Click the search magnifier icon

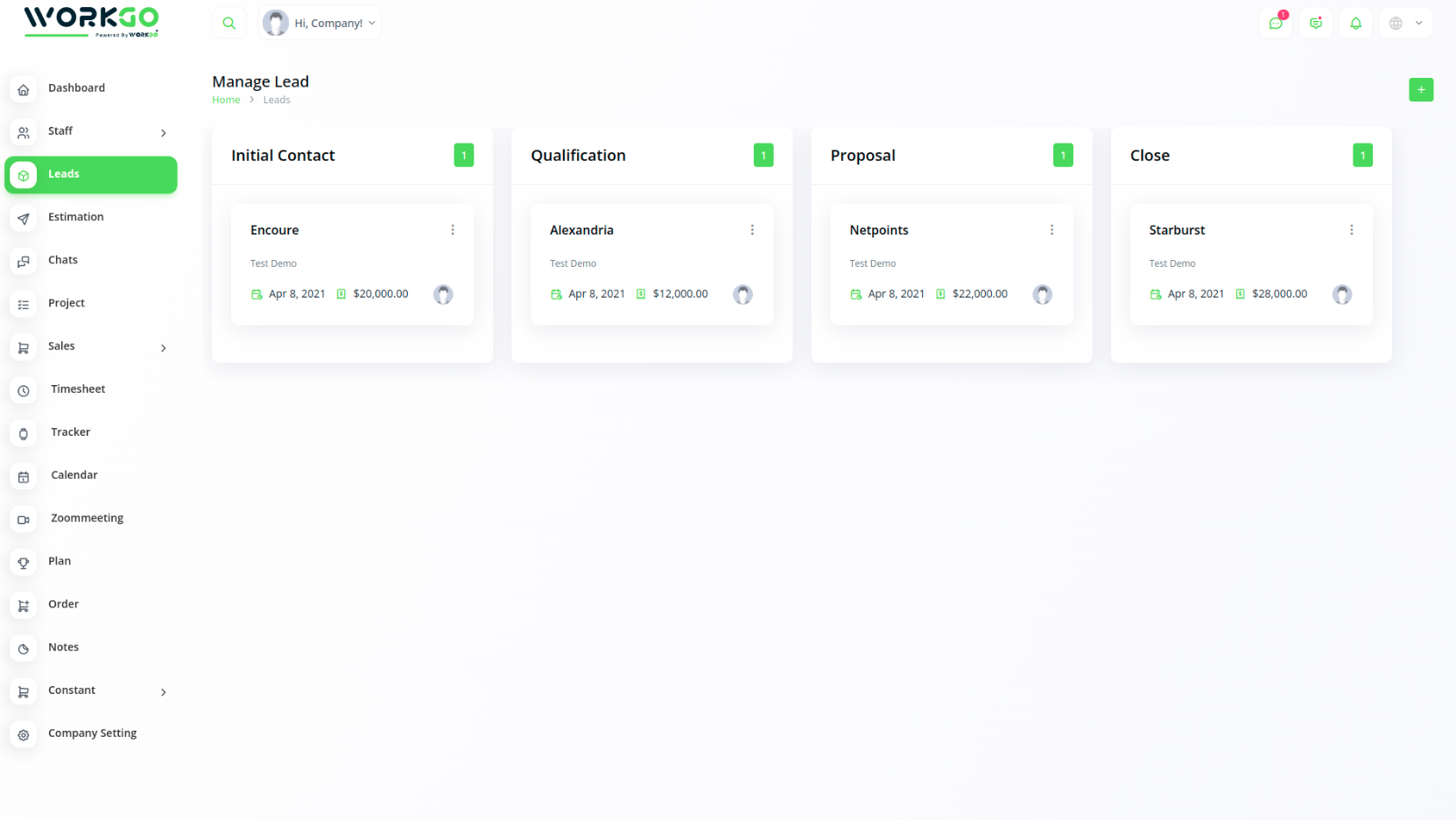click(x=229, y=24)
